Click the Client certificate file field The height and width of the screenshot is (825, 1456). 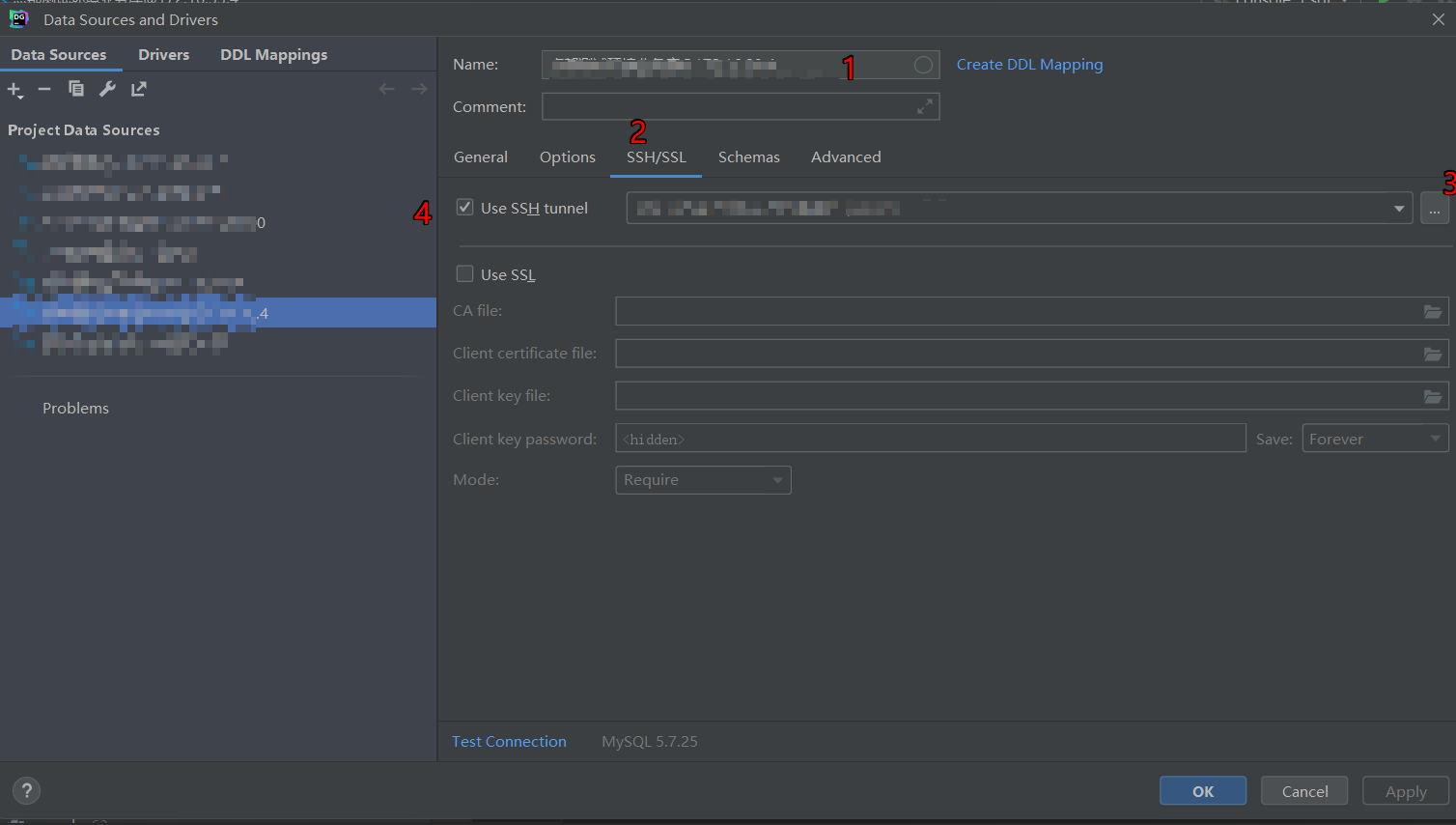(1032, 354)
